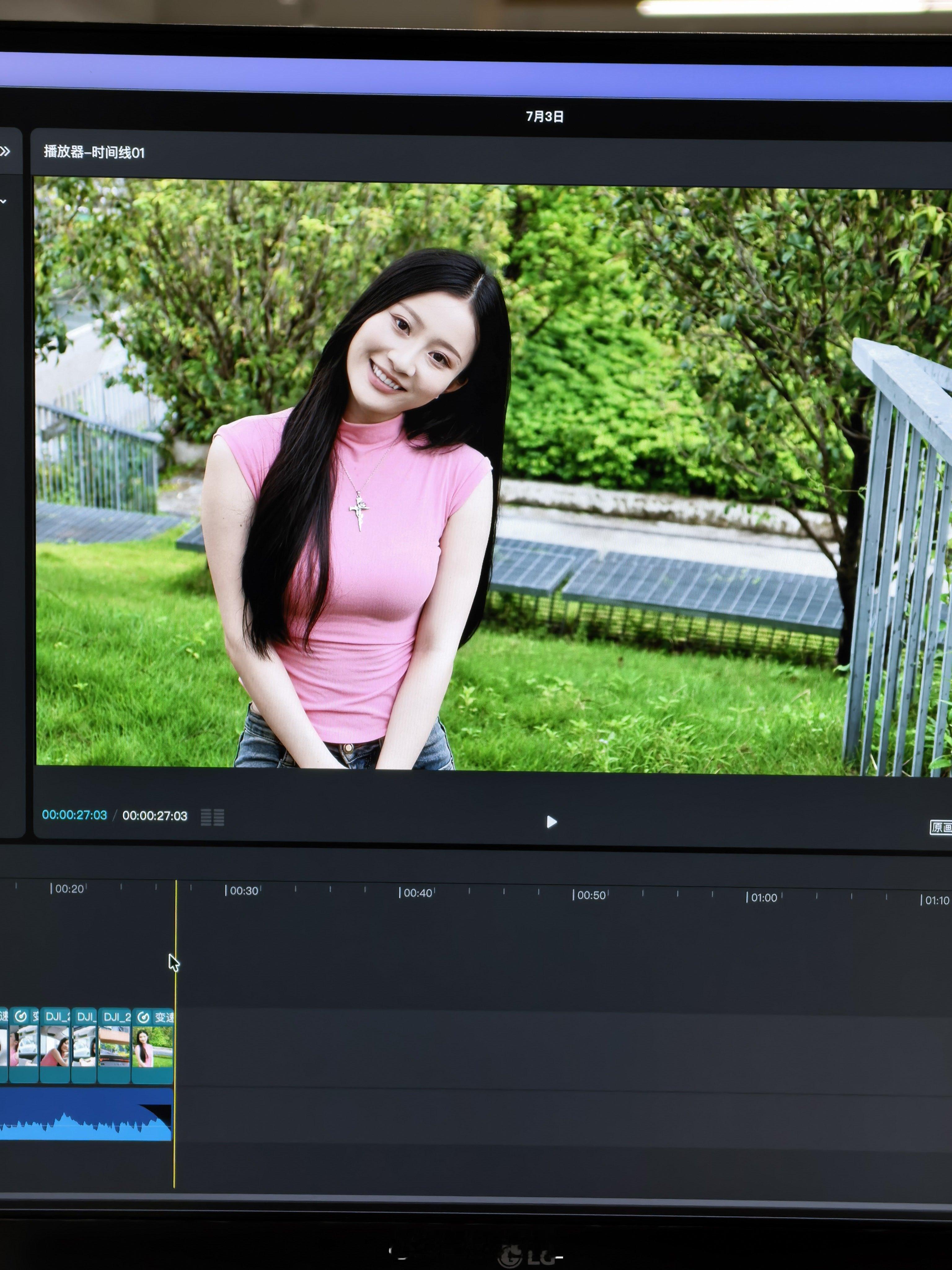This screenshot has height=1270, width=952.
Task: Jump to the 01:10 mark on timeline ruler
Action: 936,900
